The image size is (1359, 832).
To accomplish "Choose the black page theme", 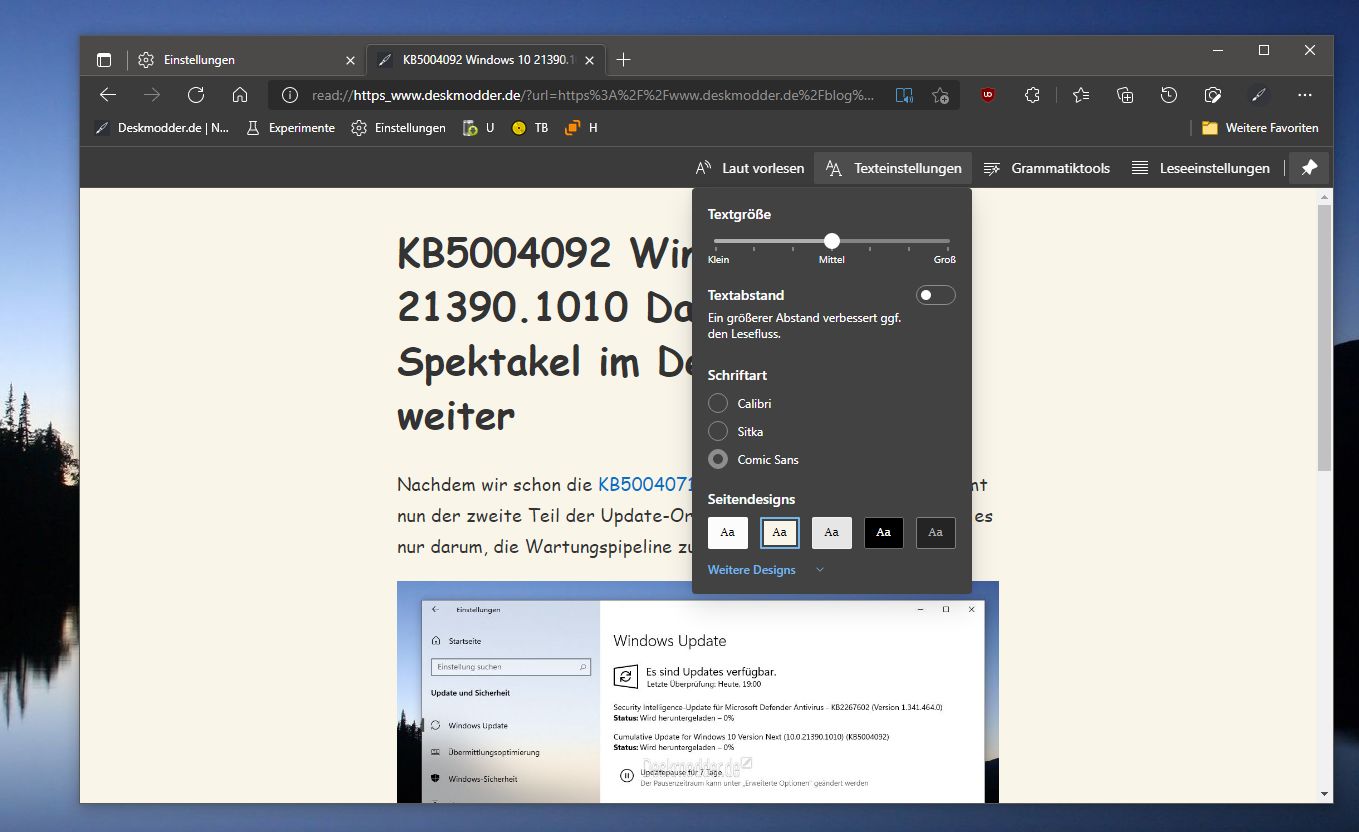I will [884, 533].
